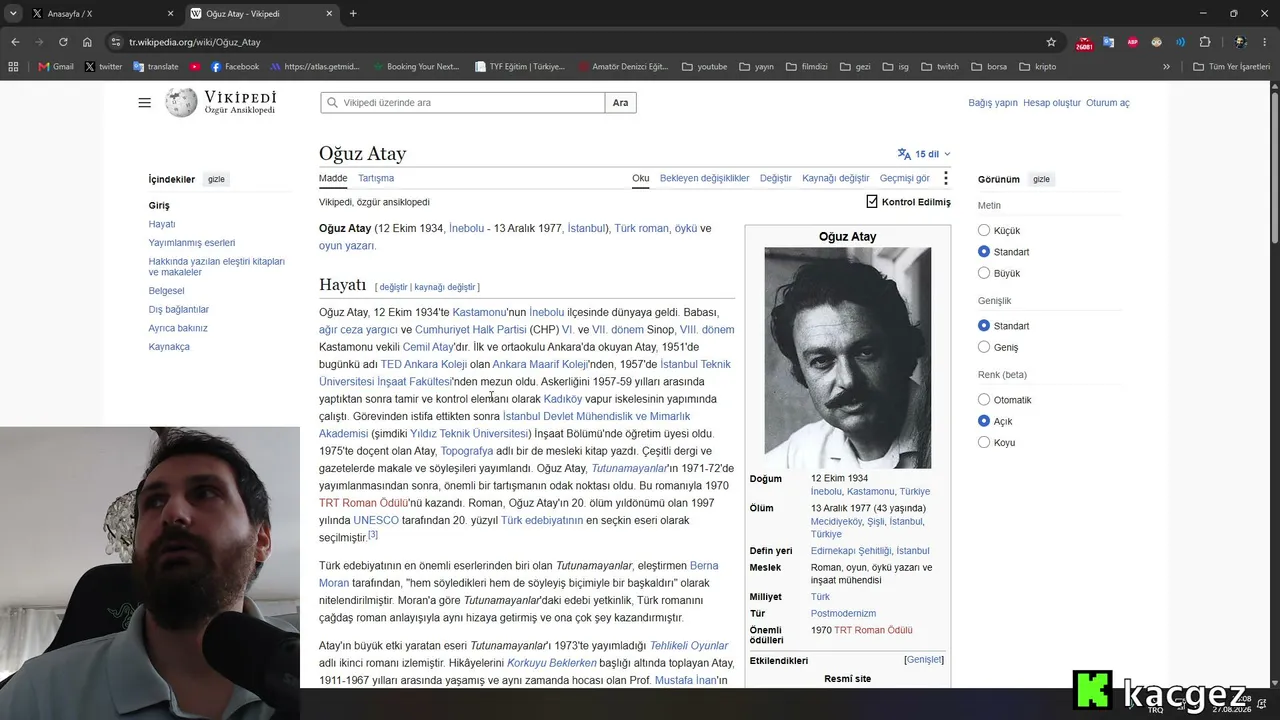Open the youtube bookmarks folder
The height and width of the screenshot is (720, 1280).
(704, 67)
